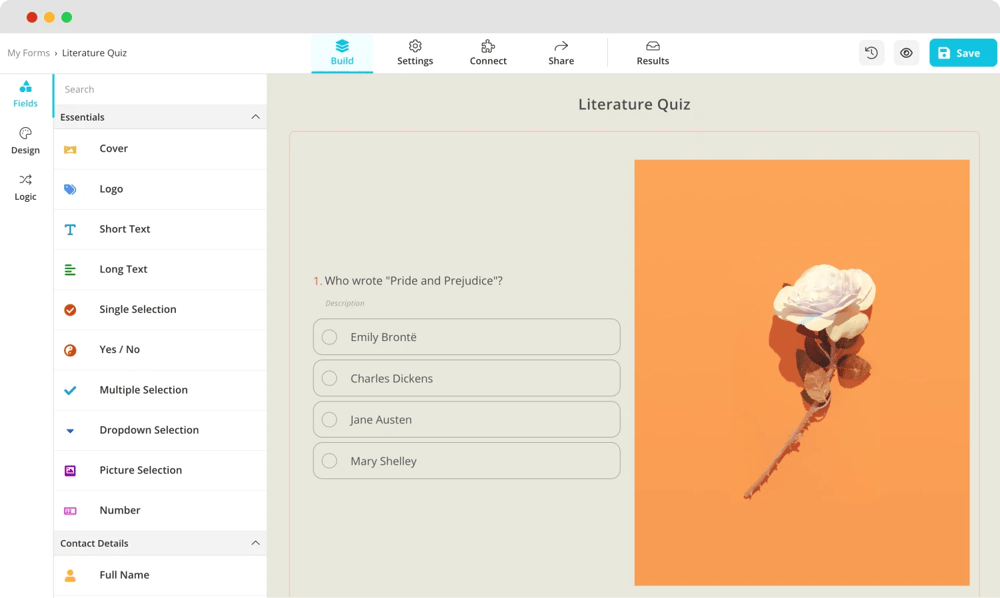Open the Logic panel in the sidebar
Image resolution: width=1000 pixels, height=598 pixels.
pyautogui.click(x=25, y=188)
